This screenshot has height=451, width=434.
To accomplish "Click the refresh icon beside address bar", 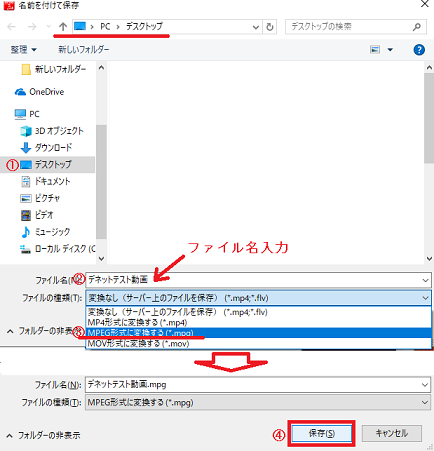I will point(270,27).
